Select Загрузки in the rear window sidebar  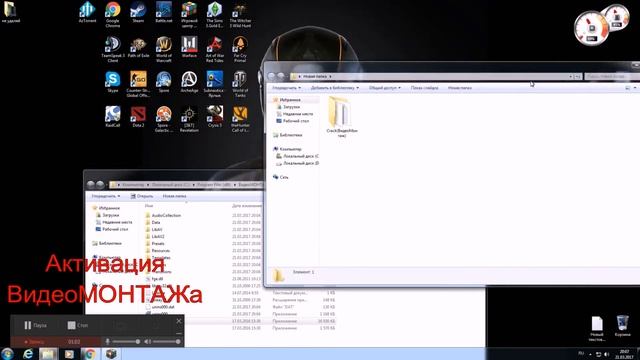107,215
